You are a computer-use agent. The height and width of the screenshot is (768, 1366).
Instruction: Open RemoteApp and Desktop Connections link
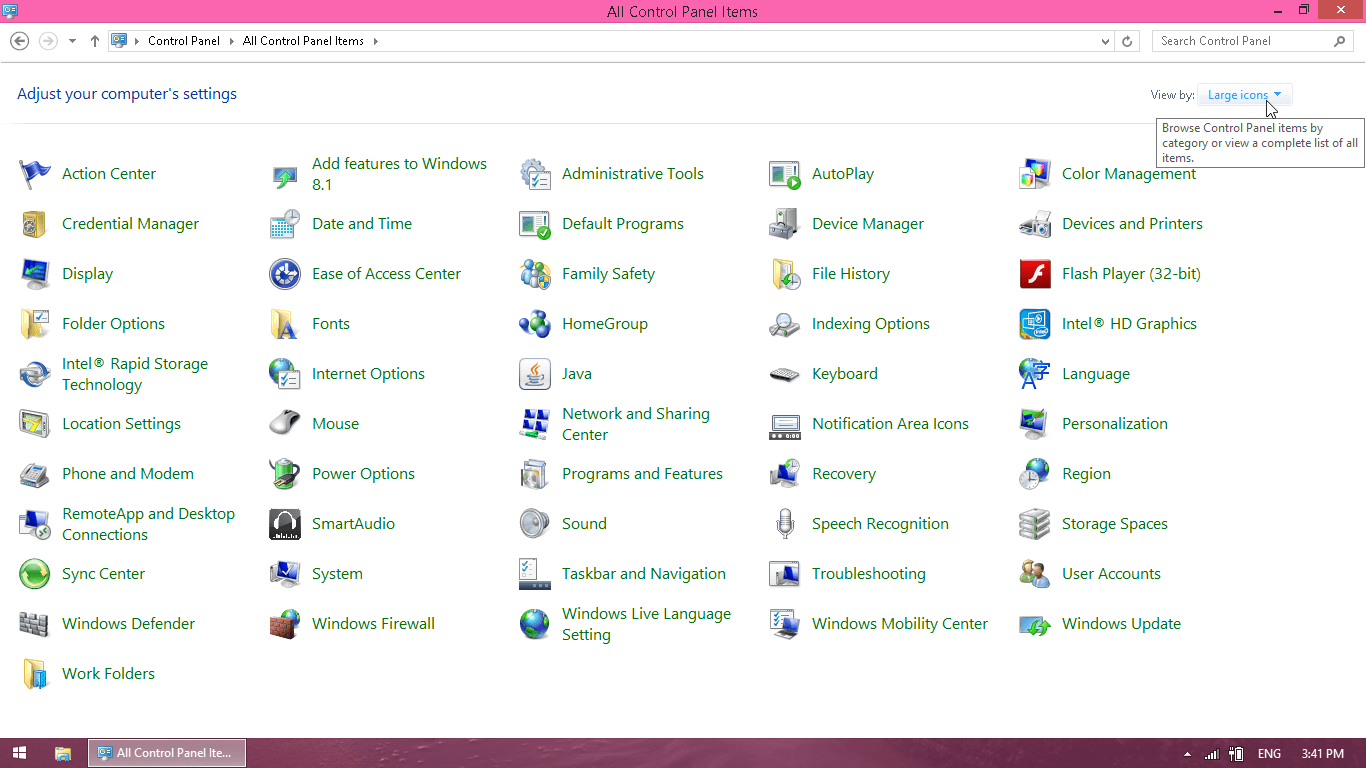148,524
